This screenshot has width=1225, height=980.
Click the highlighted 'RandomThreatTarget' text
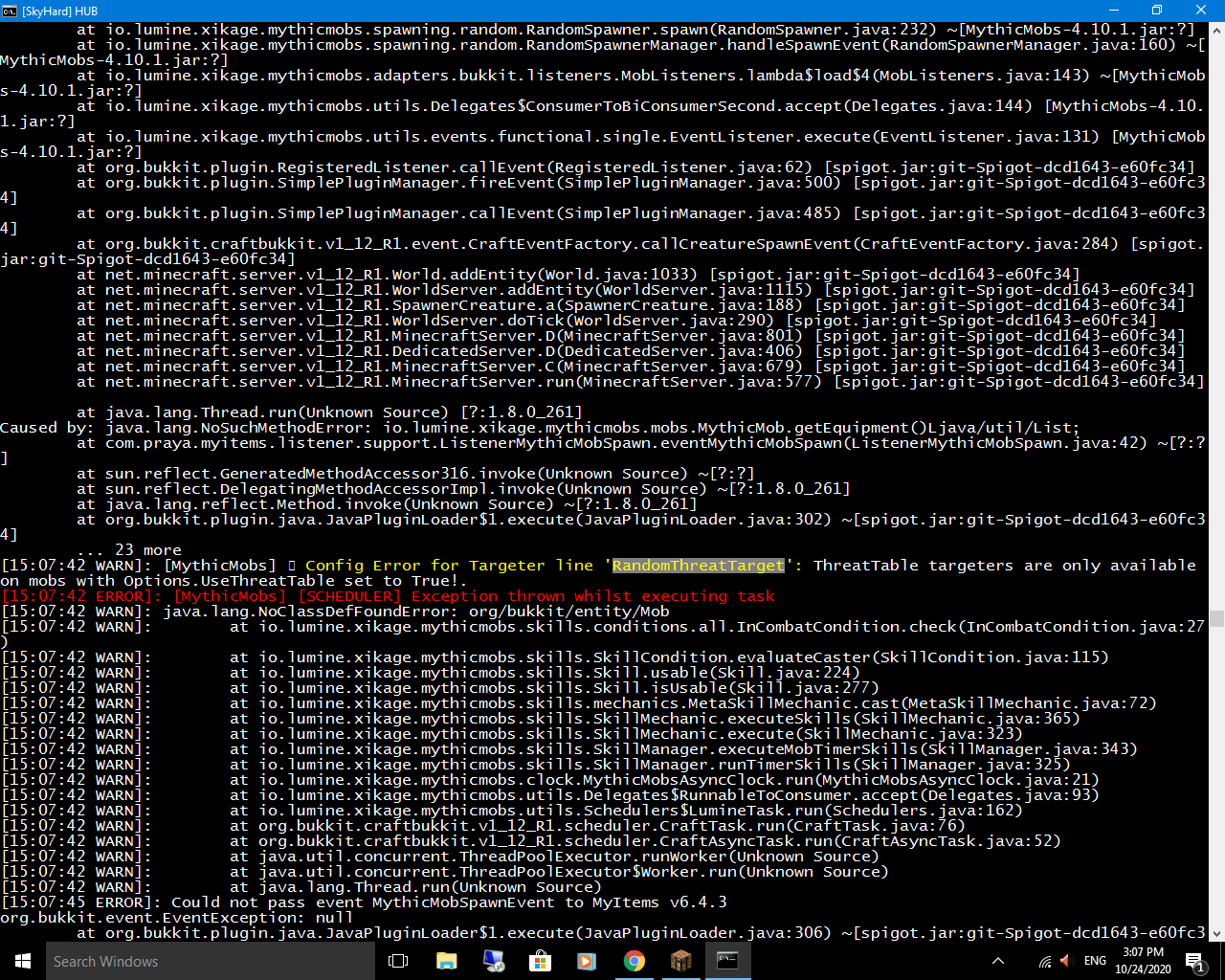[698, 566]
